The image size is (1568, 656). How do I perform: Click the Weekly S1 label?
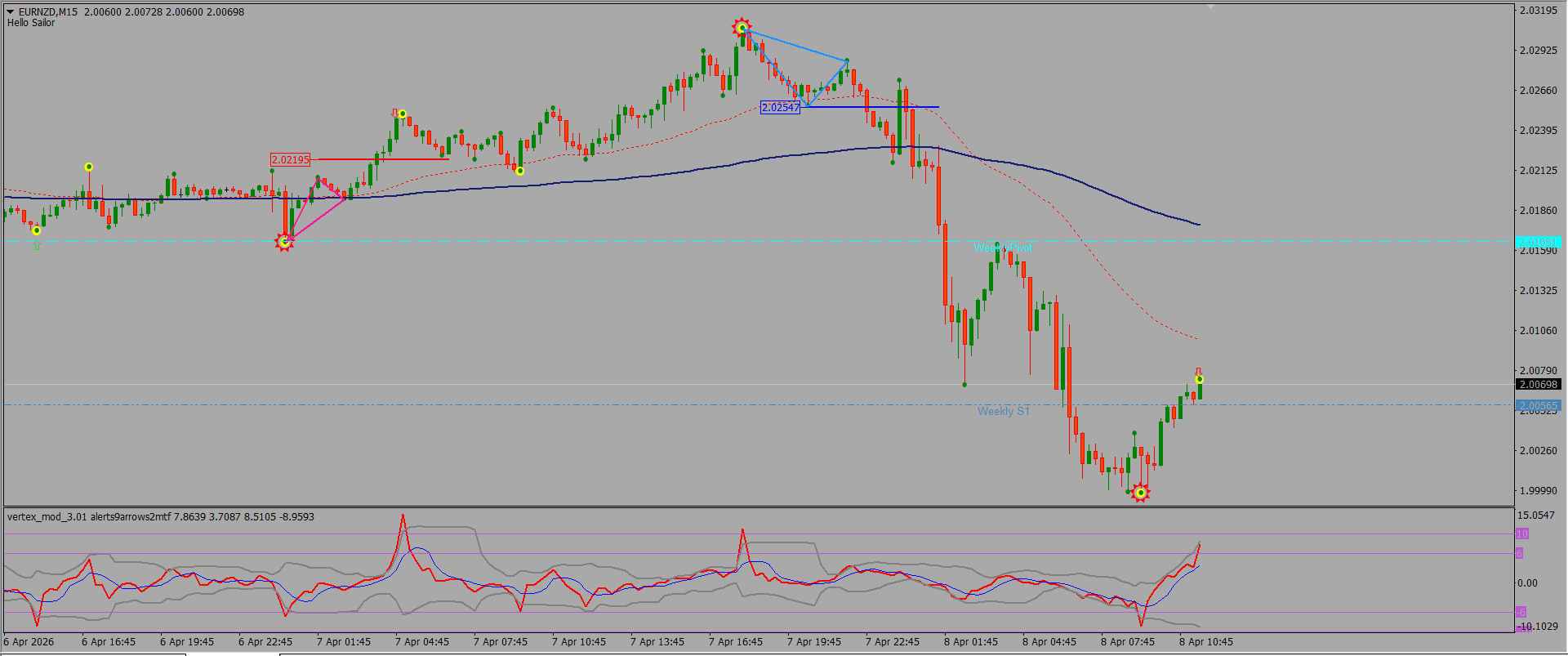point(1004,411)
